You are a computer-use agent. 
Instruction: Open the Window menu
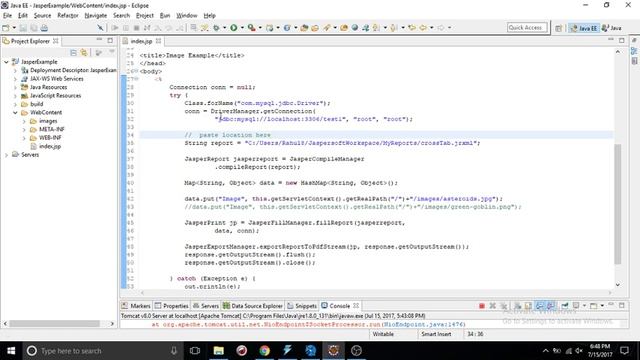coord(187,16)
